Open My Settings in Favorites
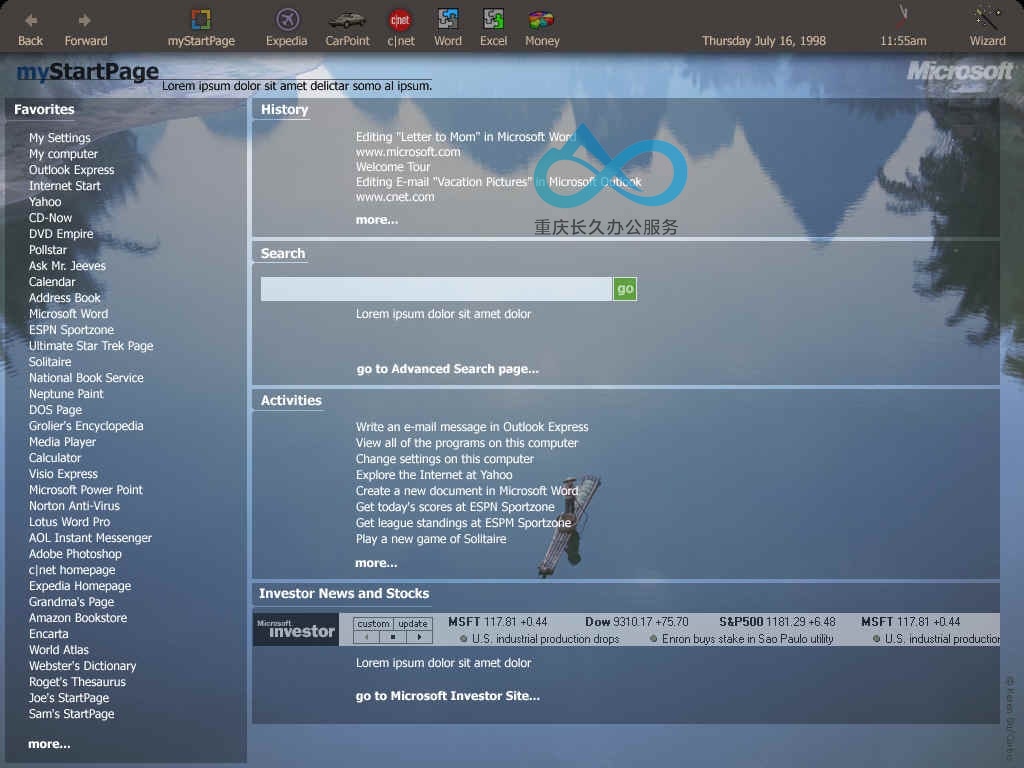1024x768 pixels. coord(59,138)
